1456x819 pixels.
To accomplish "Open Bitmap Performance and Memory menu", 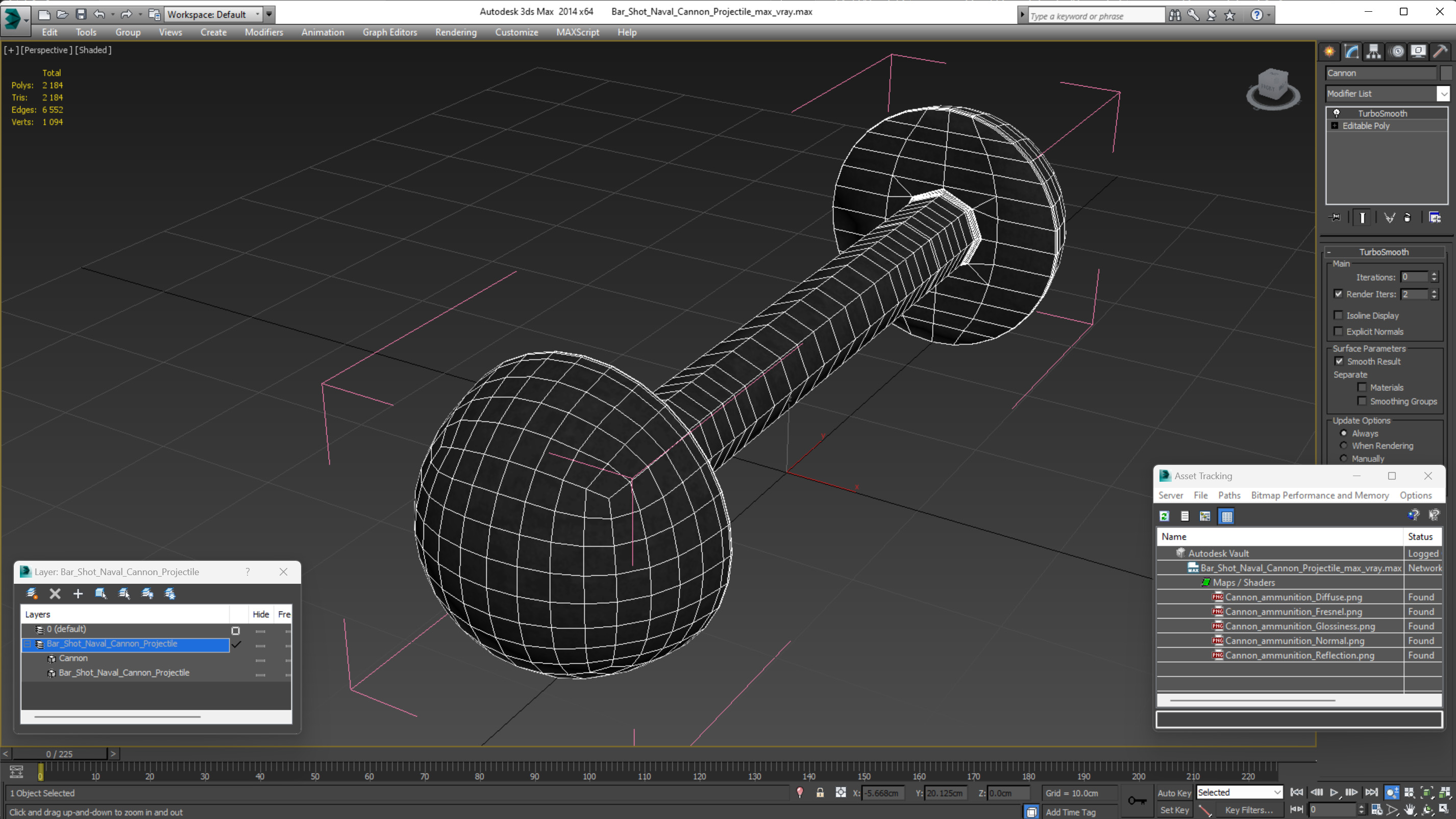I will (1320, 495).
